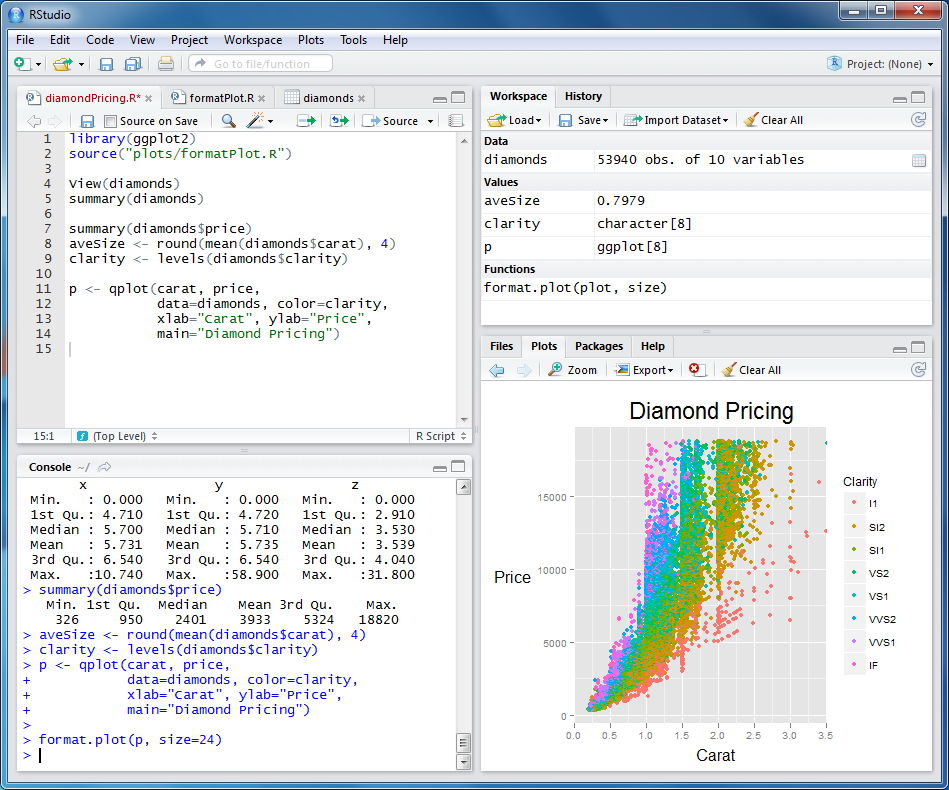Screen dimensions: 949x790
Task: Open the Tools menu
Action: (353, 40)
